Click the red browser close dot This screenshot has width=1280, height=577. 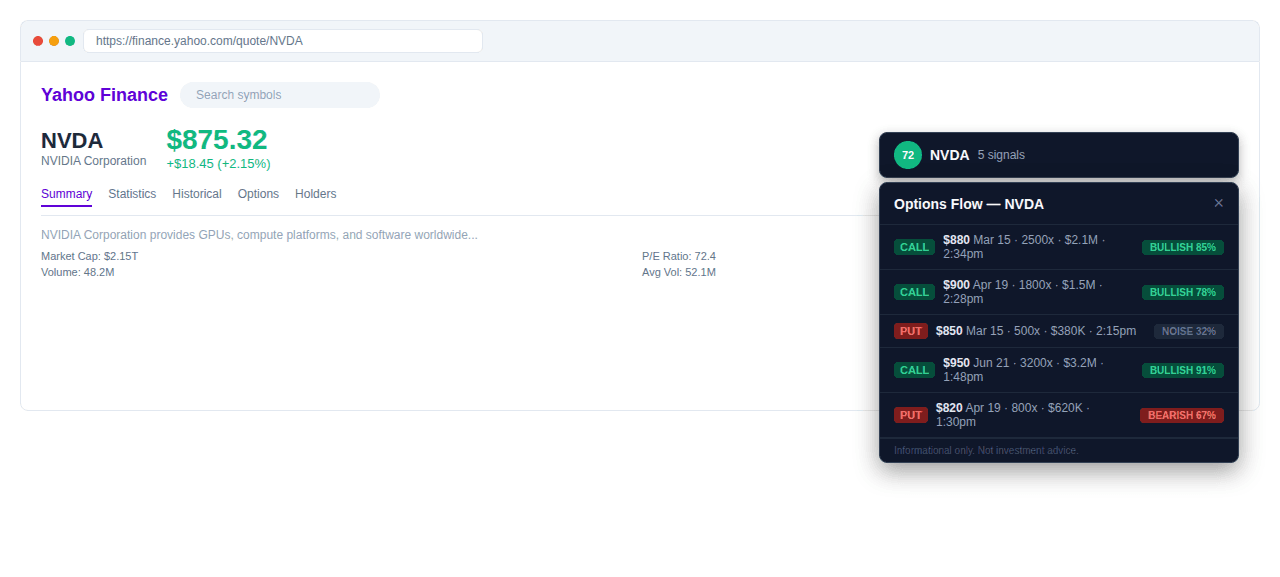[x=38, y=41]
